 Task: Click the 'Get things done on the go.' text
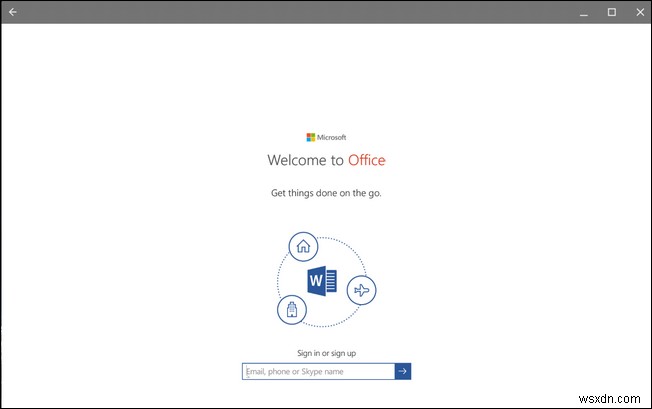pyautogui.click(x=326, y=193)
